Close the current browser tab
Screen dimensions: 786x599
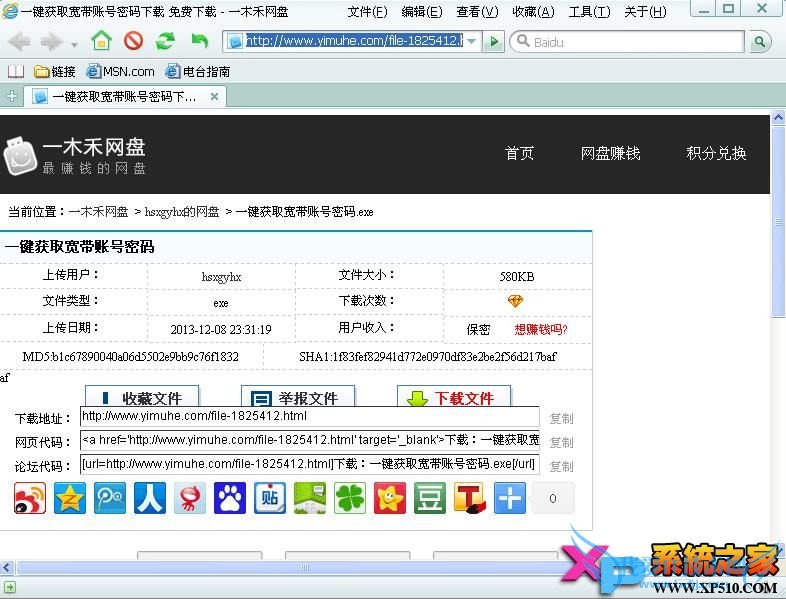[214, 97]
